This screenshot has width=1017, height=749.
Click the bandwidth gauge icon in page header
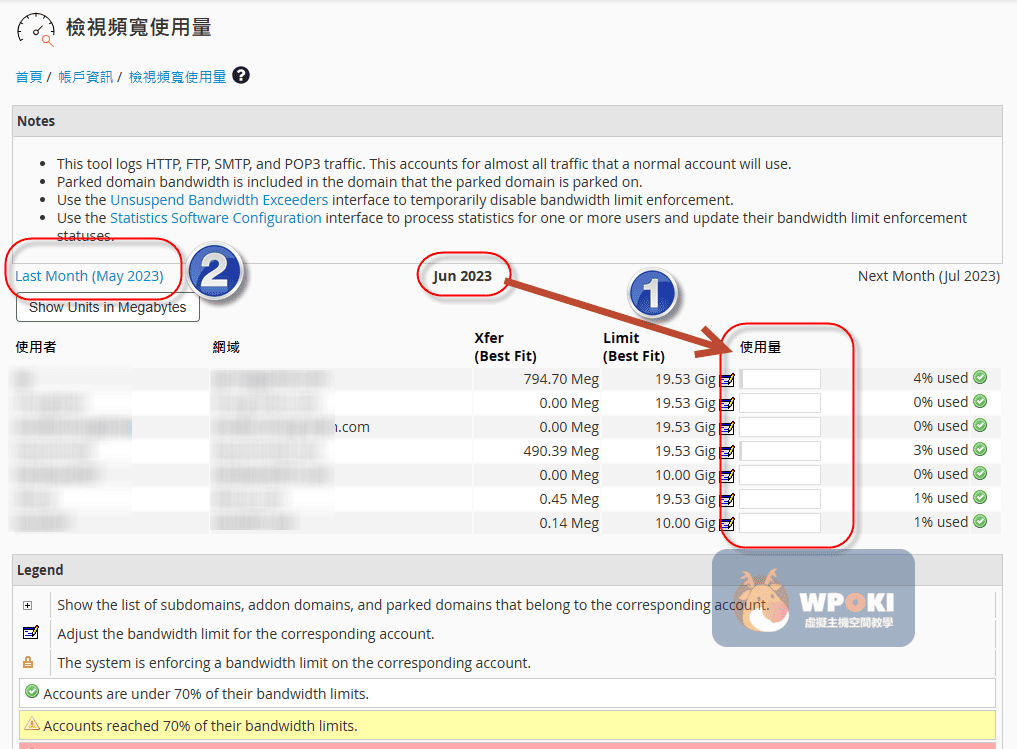pos(36,28)
